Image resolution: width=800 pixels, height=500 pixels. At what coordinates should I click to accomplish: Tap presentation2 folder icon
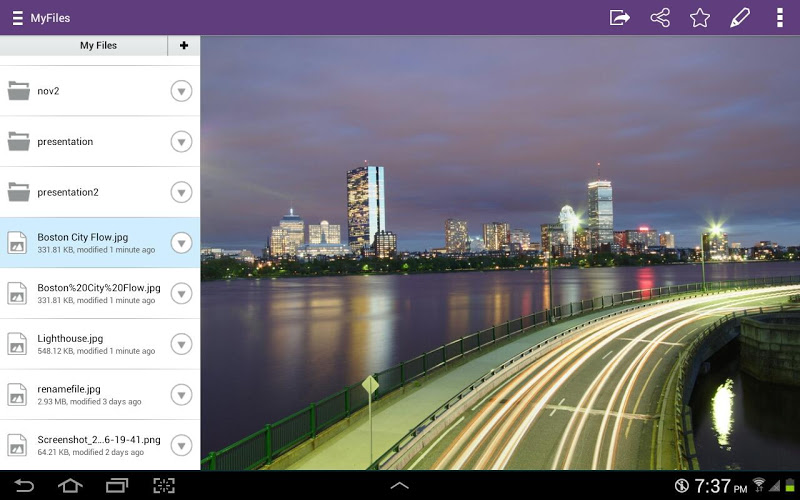tap(18, 192)
